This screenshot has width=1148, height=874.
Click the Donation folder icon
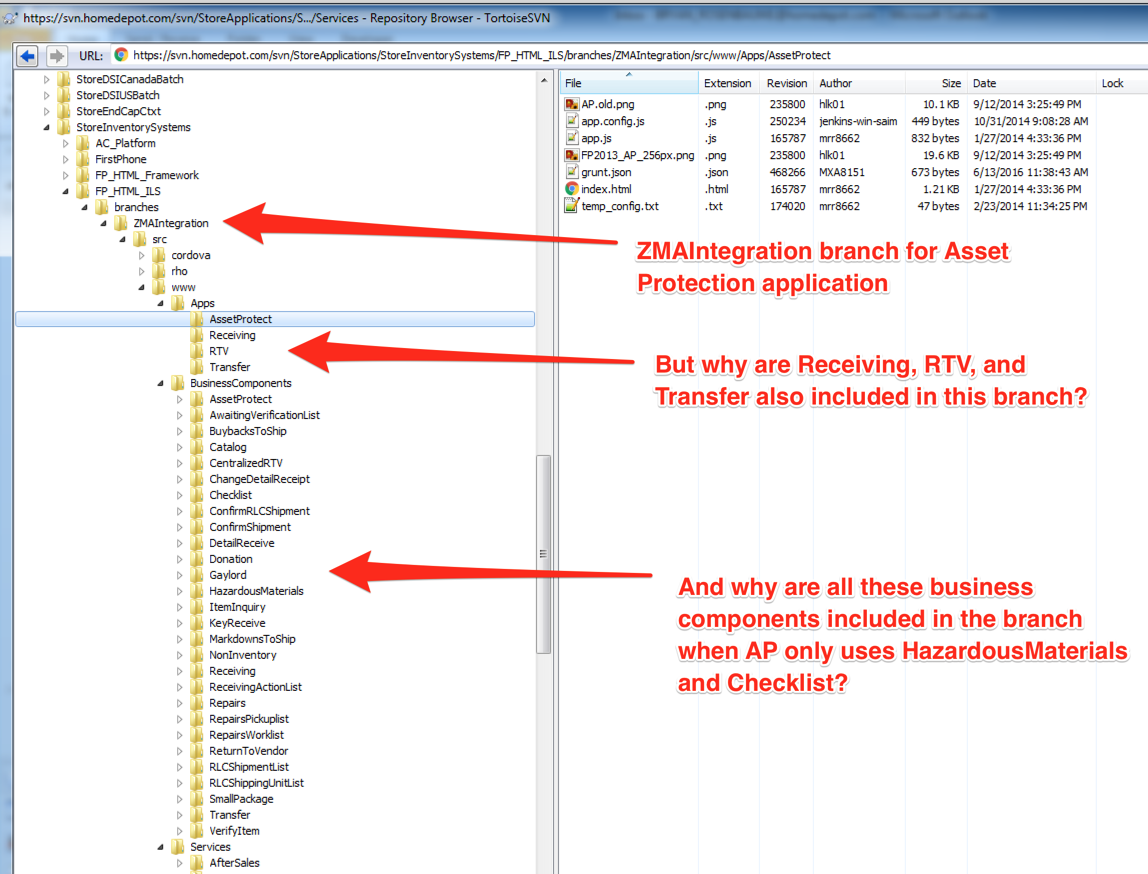coord(198,559)
